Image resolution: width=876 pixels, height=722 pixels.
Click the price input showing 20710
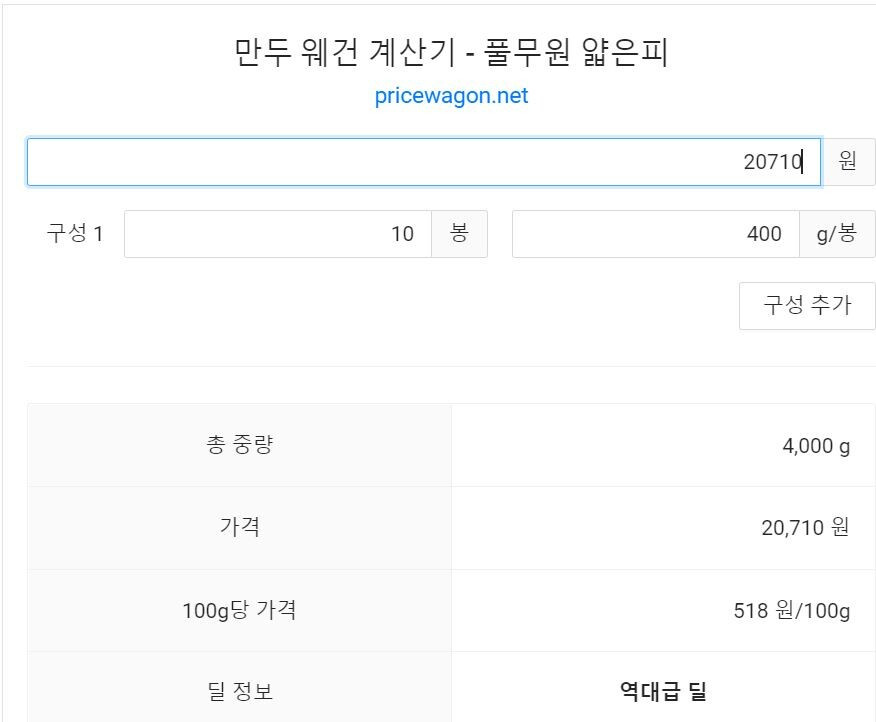tap(424, 162)
